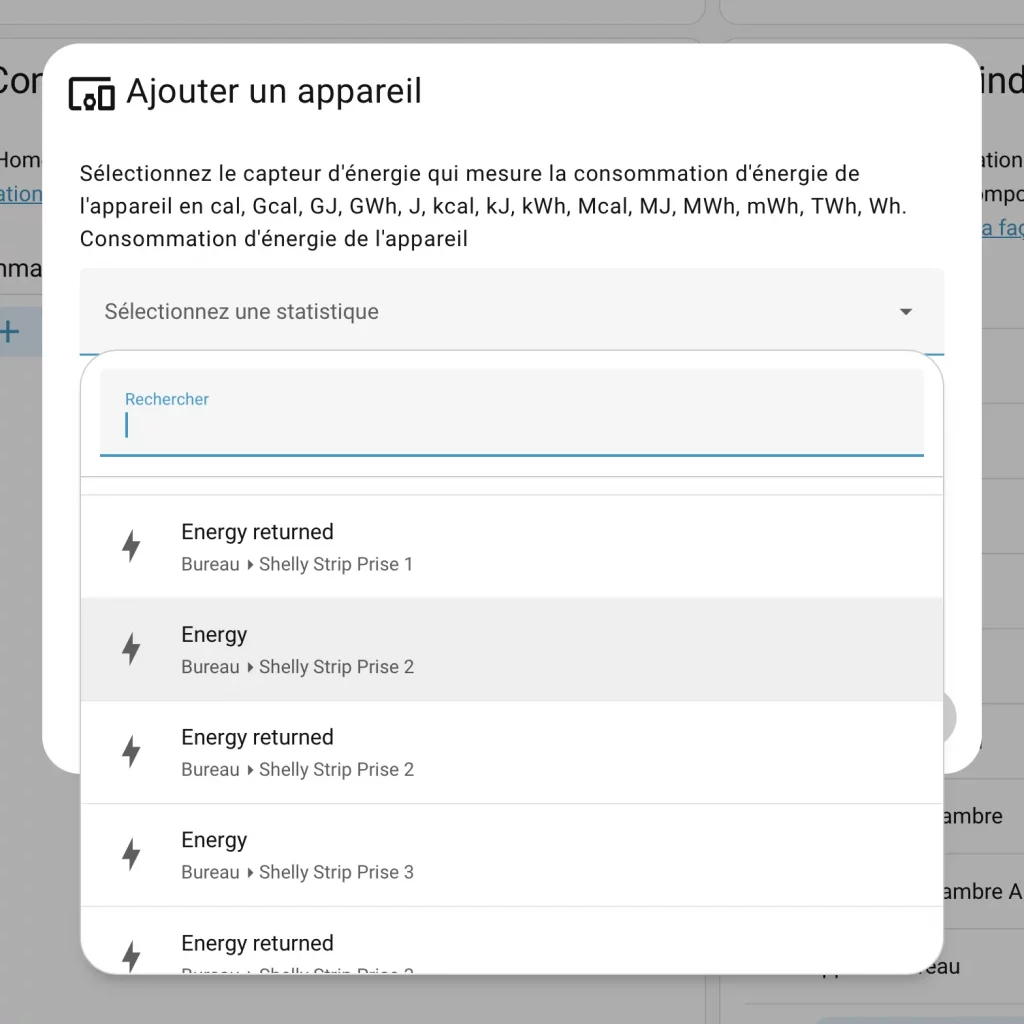Click the Consommation d'énergie de l'appareil label
This screenshot has width=1024, height=1024.
[274, 239]
